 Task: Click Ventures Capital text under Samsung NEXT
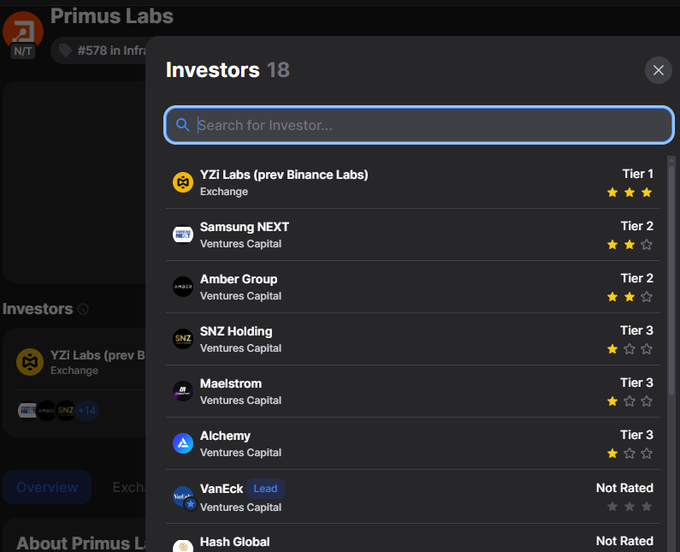[241, 244]
